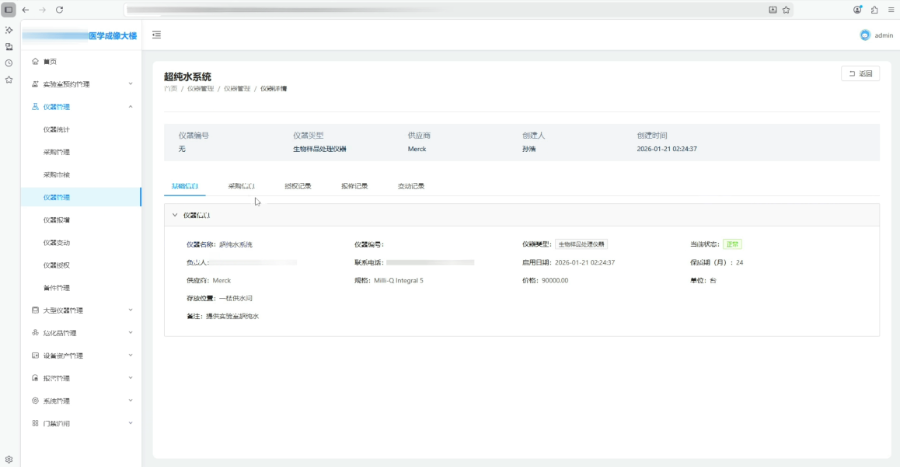Bookmark the page using the star in the address bar
The image size is (900, 467).
tap(786, 10)
